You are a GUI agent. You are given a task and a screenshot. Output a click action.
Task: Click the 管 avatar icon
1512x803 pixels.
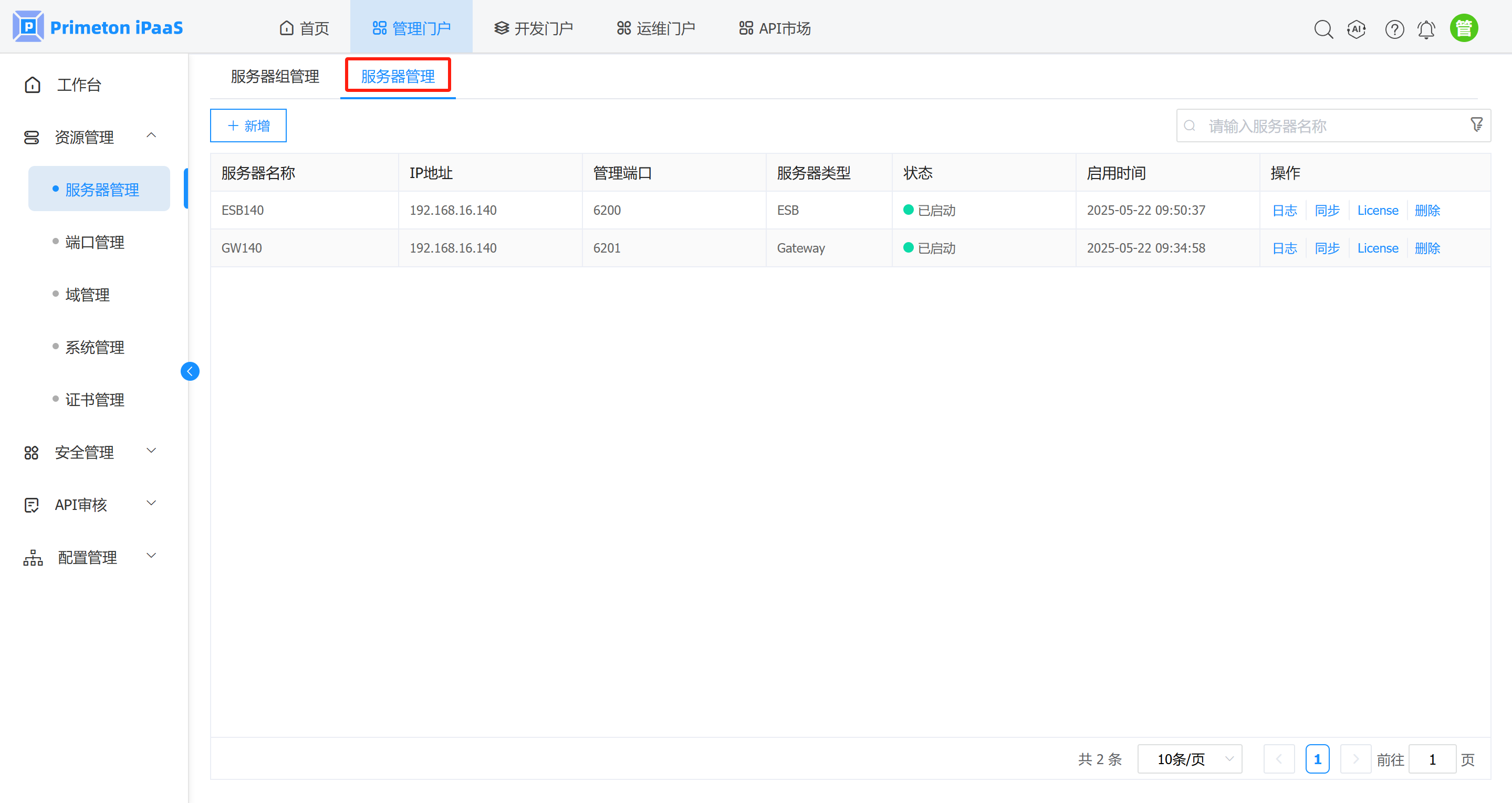tap(1464, 27)
